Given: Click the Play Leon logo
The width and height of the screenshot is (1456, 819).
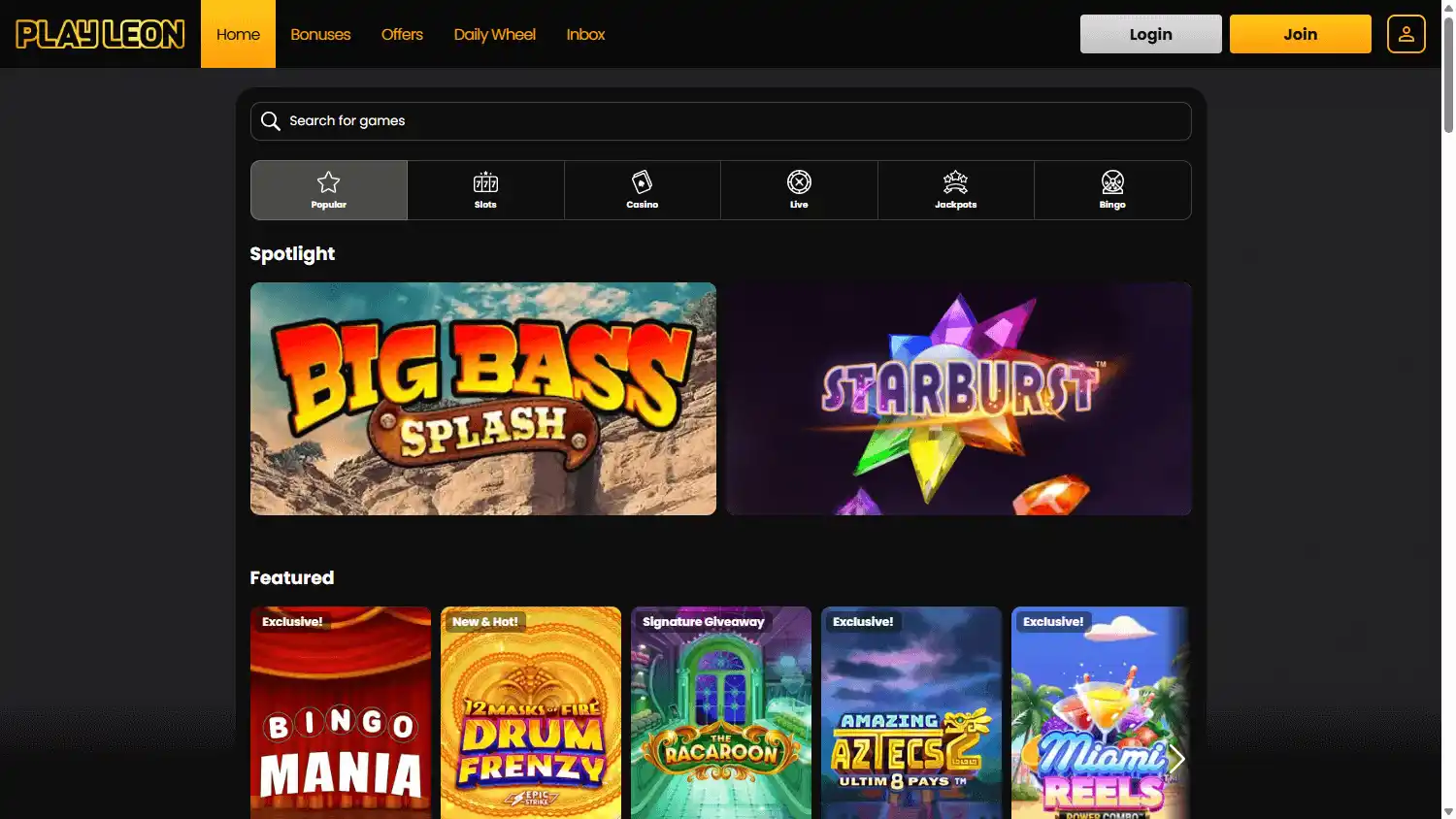Looking at the screenshot, I should (x=100, y=34).
